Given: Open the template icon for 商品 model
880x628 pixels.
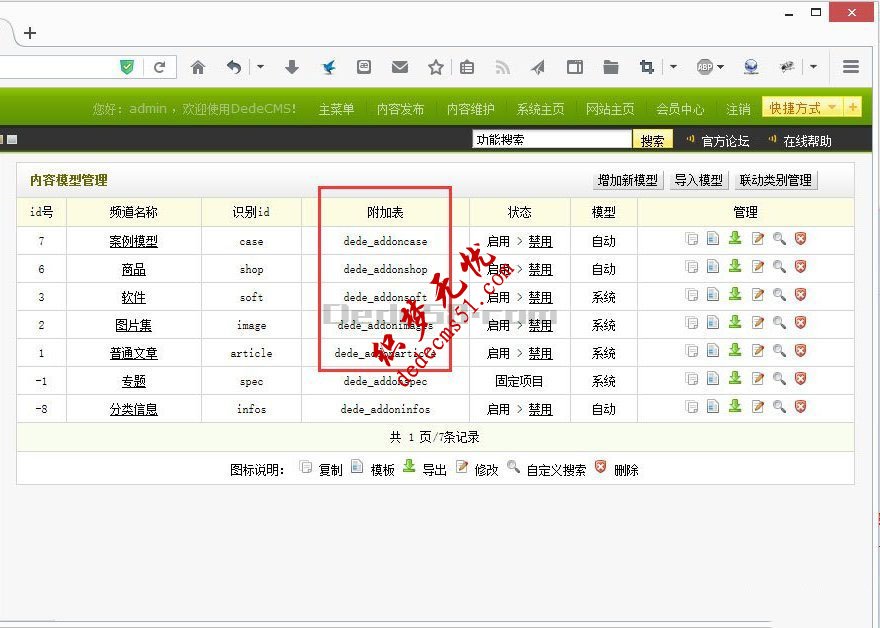Looking at the screenshot, I should tap(713, 266).
